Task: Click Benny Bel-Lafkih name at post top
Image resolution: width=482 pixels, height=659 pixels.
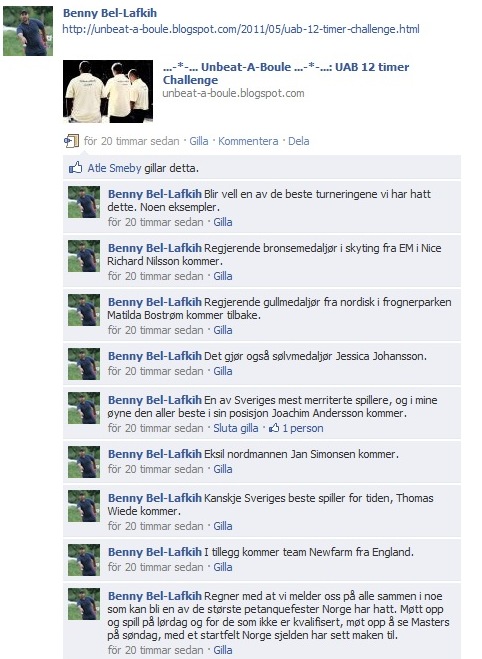Action: tap(110, 13)
